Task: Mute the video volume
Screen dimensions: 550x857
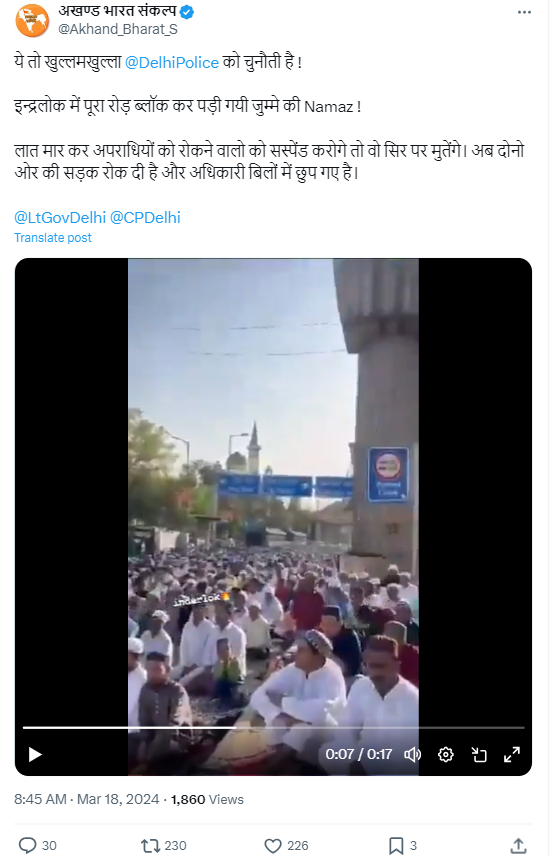Action: [x=412, y=755]
